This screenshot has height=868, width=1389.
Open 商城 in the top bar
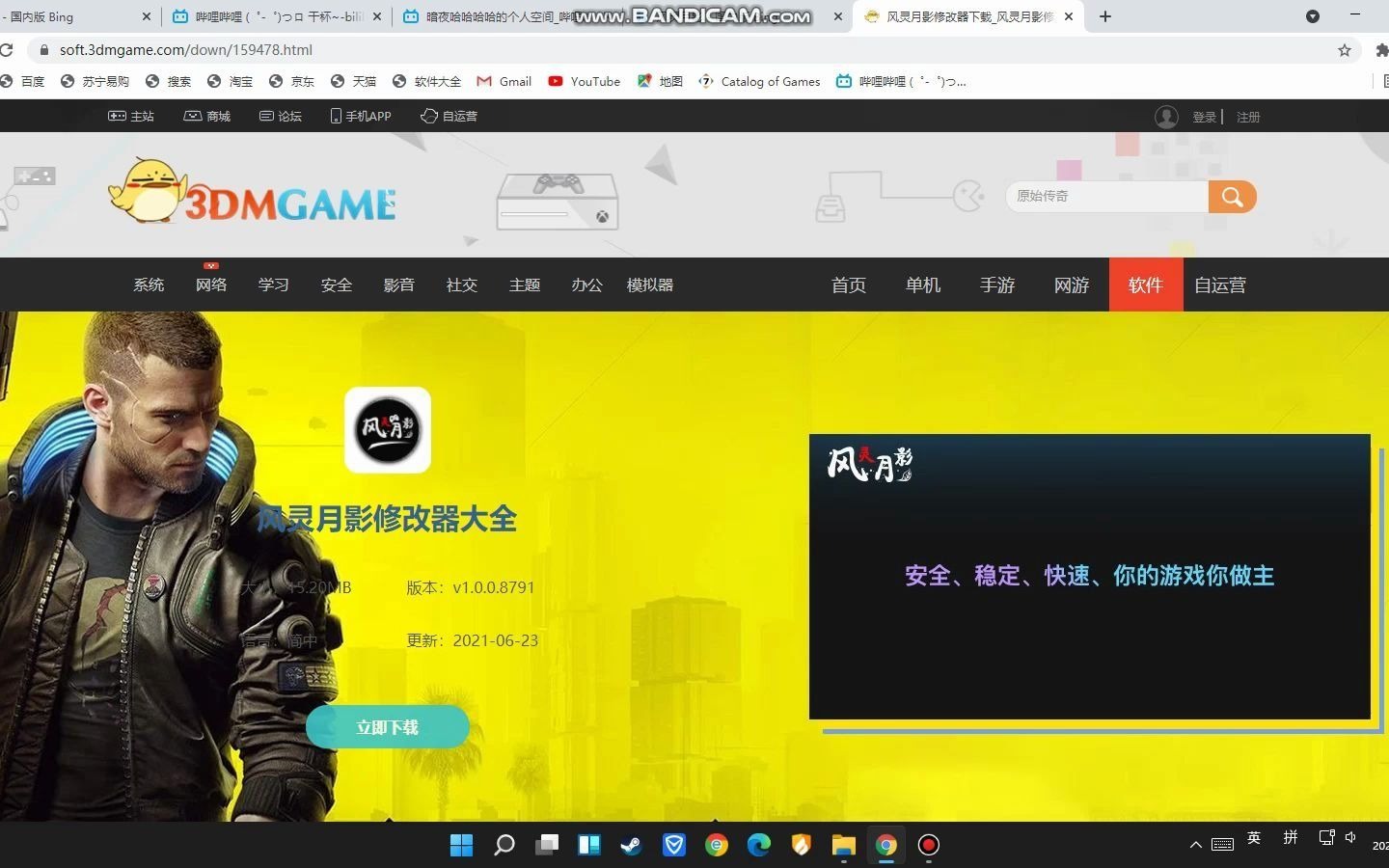pos(207,116)
